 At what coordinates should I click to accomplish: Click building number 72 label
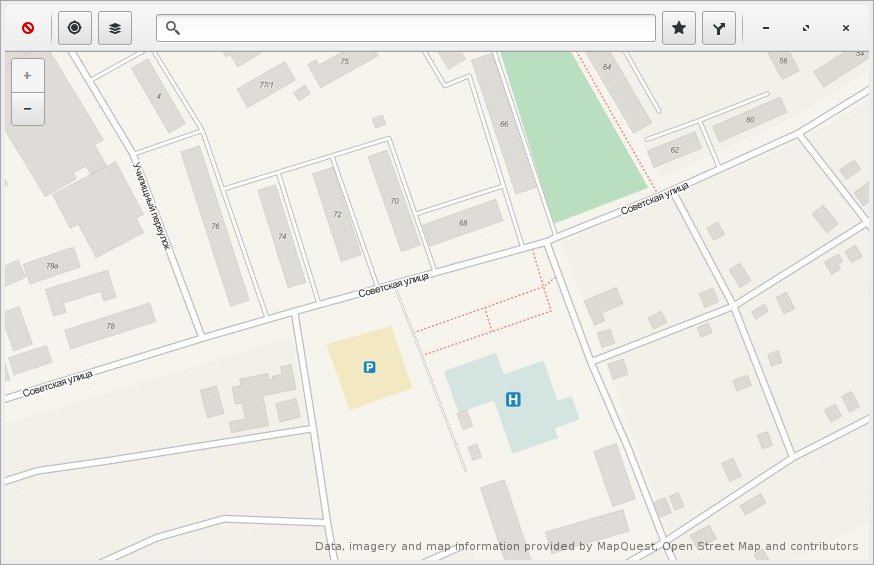(337, 214)
